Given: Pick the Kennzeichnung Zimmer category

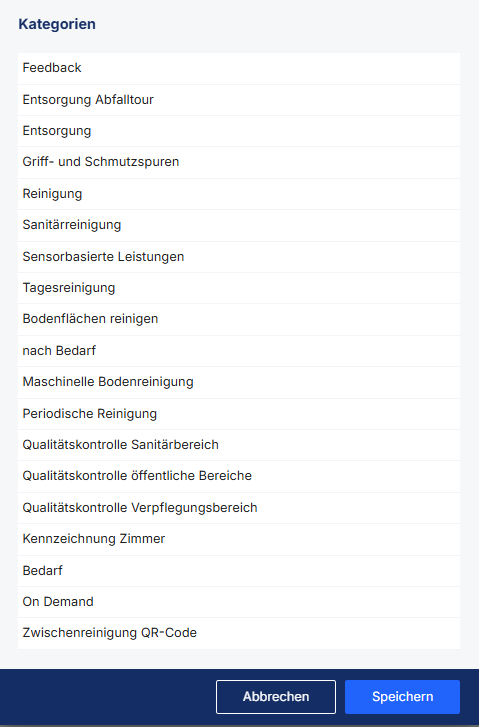Looking at the screenshot, I should [239, 539].
